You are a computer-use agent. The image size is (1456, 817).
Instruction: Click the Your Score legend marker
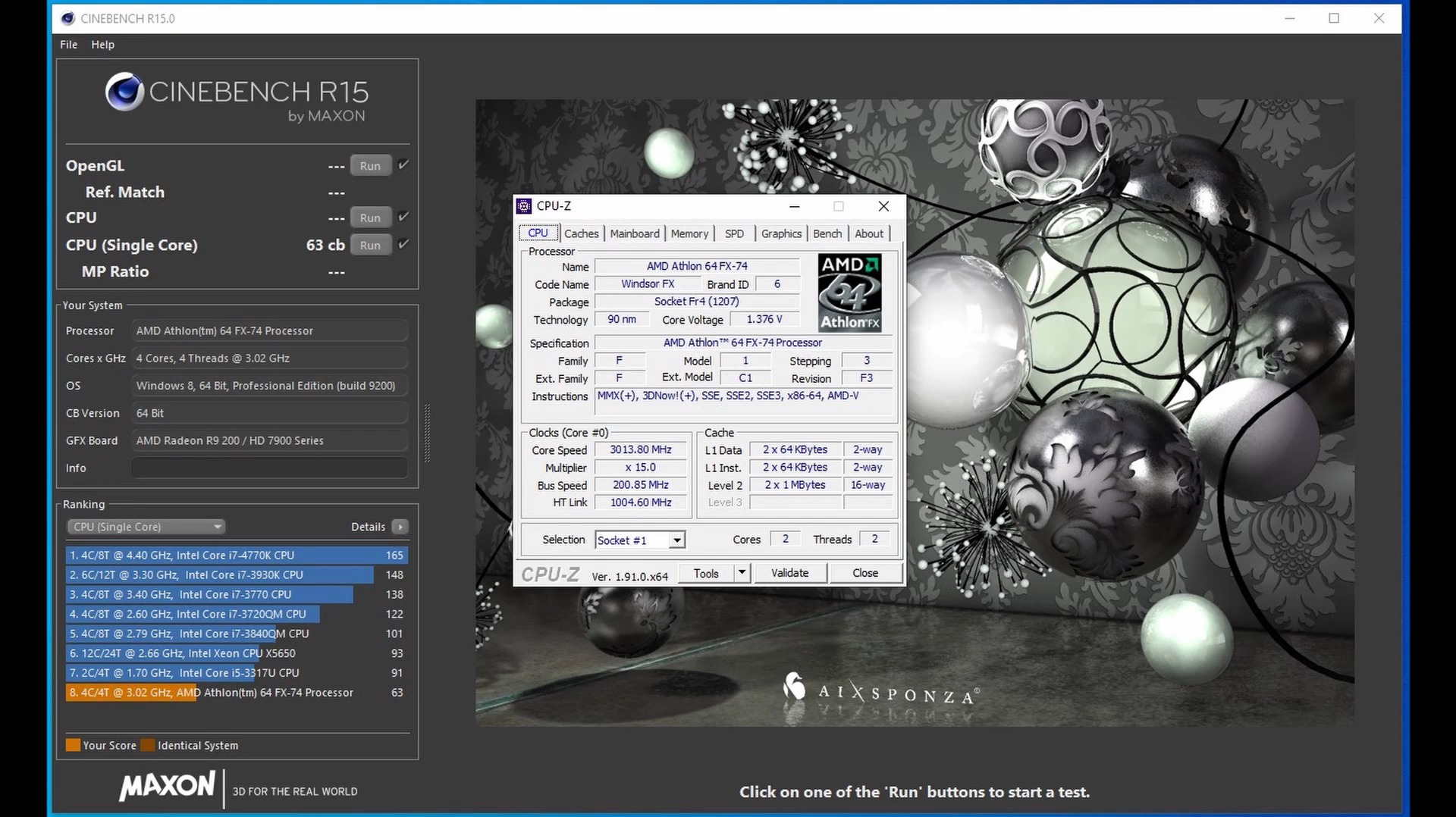[x=73, y=745]
